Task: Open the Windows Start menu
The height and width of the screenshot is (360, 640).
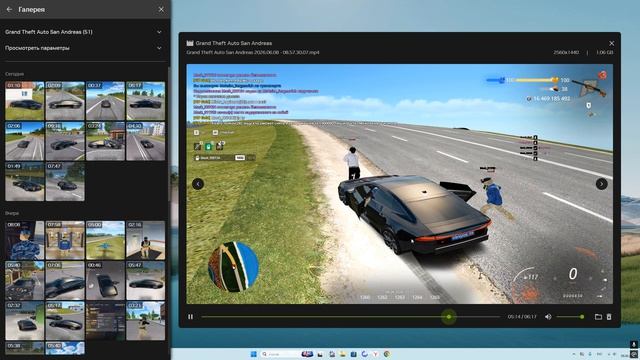Action: pyautogui.click(x=253, y=354)
